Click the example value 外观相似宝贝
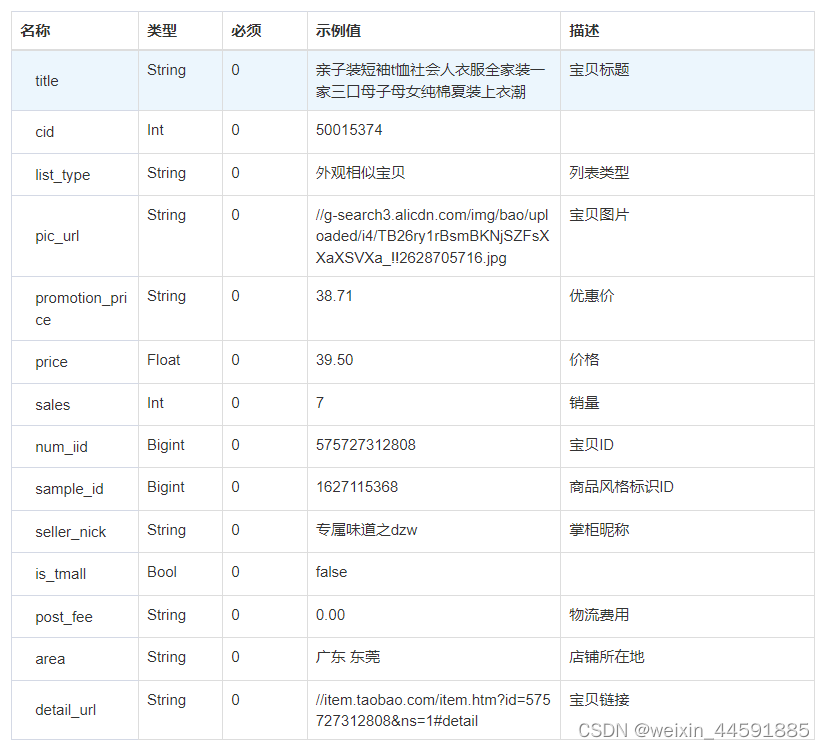 point(360,173)
